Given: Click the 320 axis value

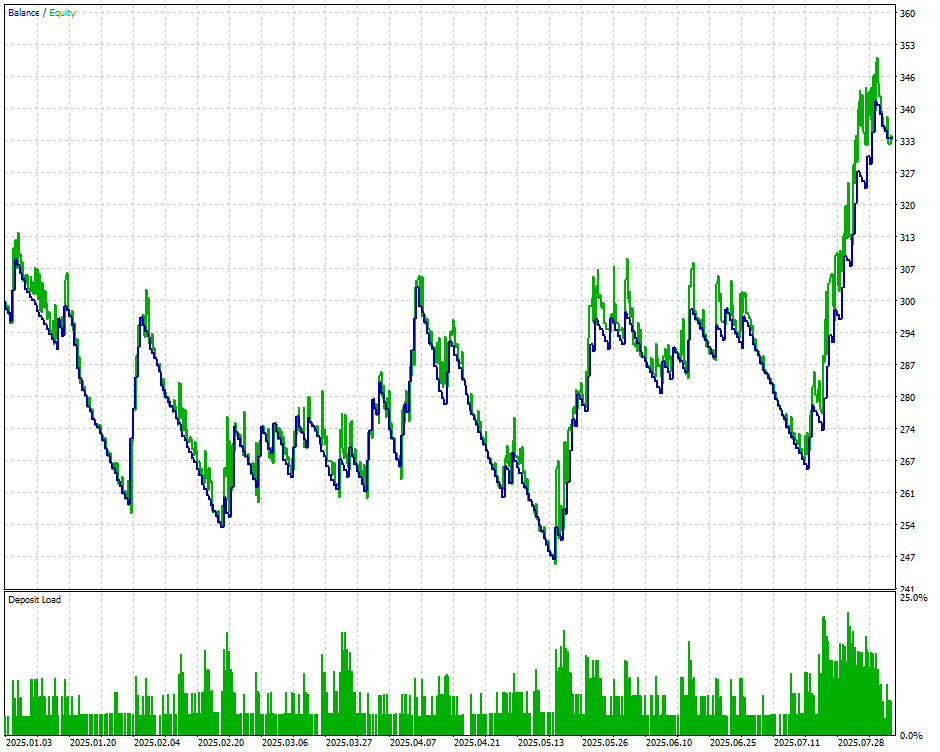Looking at the screenshot, I should pyautogui.click(x=908, y=205).
